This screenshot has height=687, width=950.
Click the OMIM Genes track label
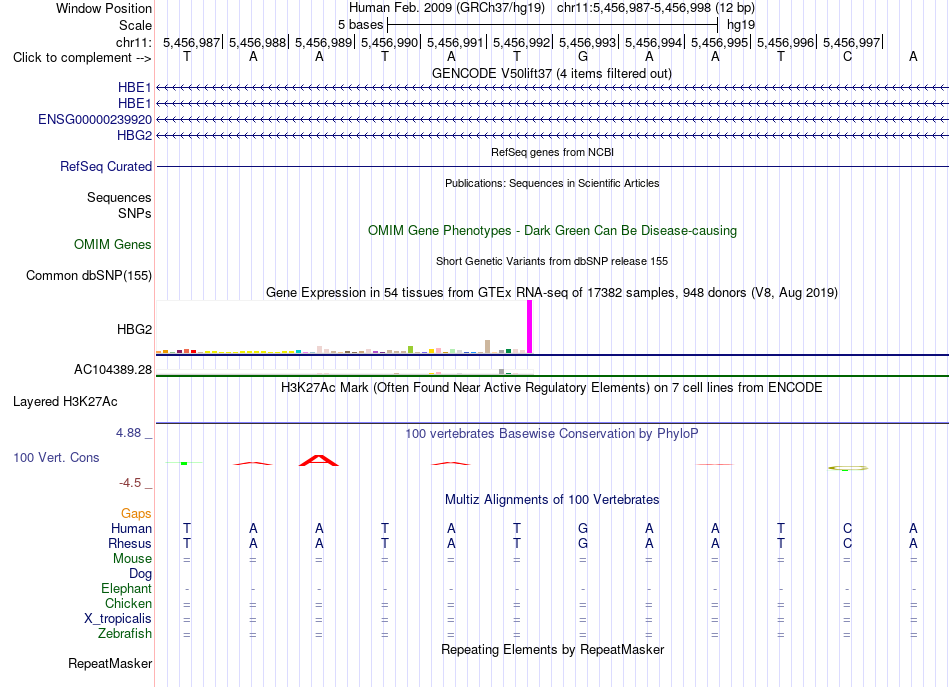coord(113,244)
